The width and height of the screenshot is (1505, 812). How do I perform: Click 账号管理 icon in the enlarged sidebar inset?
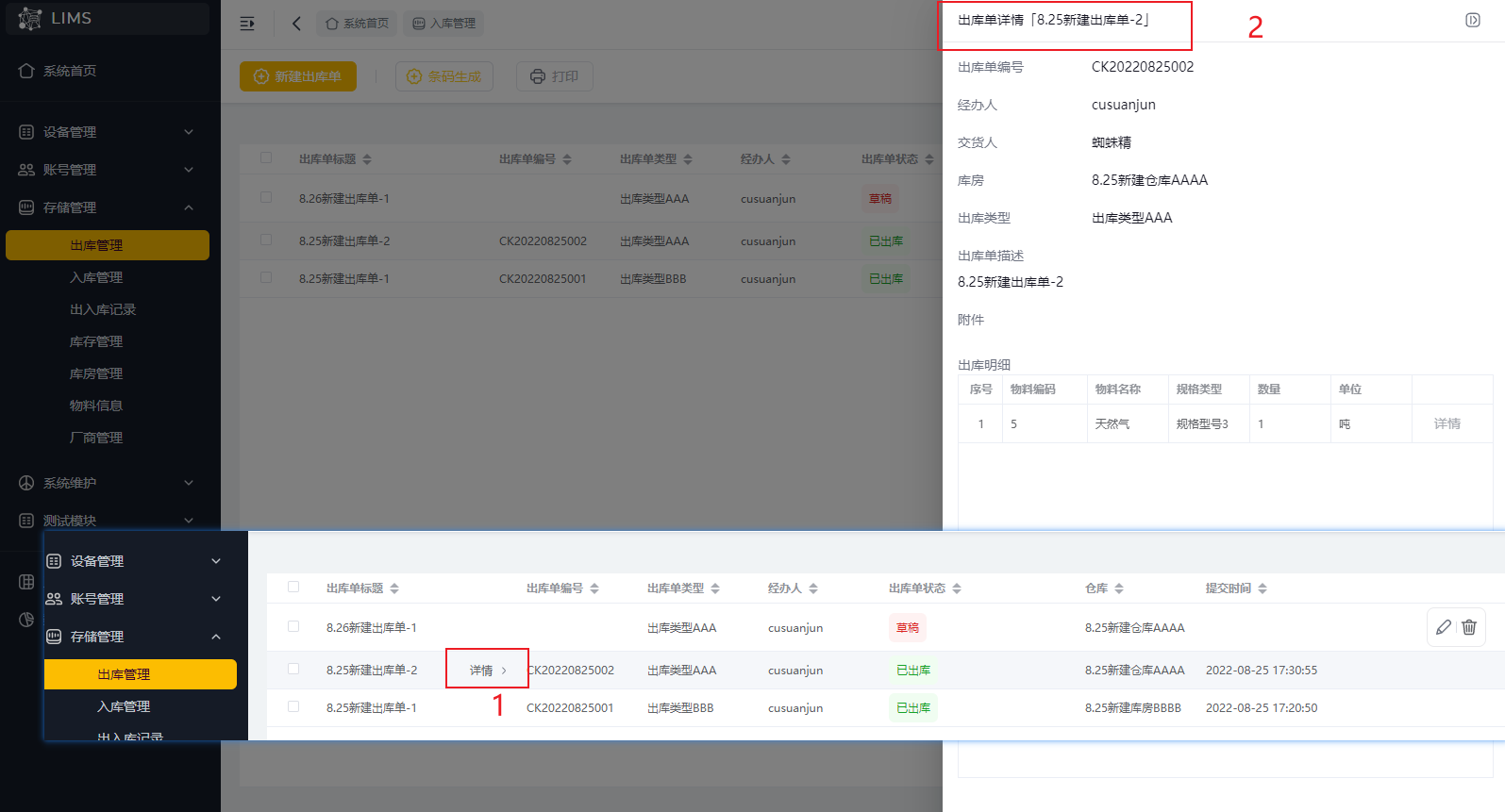click(x=54, y=599)
